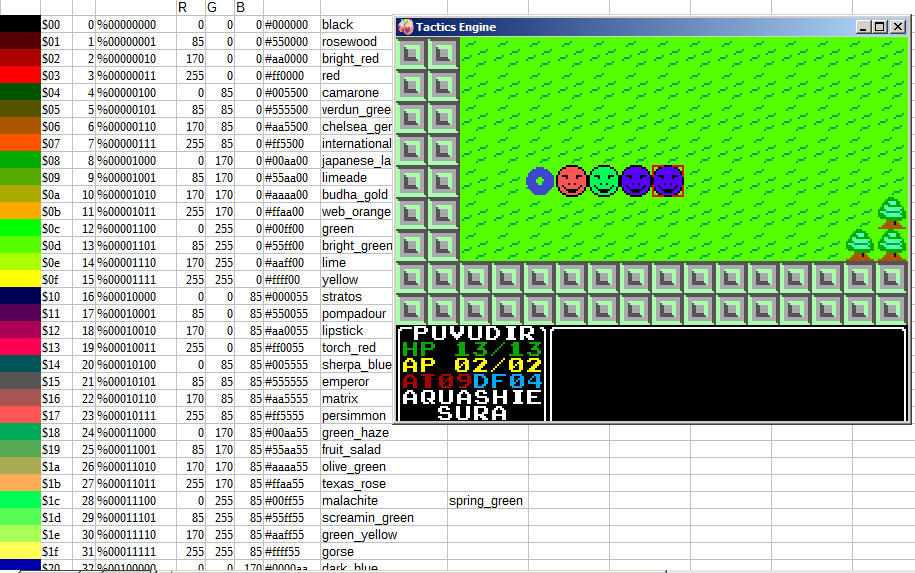Click the web_orange swatch in row $0b

[x=20, y=211]
